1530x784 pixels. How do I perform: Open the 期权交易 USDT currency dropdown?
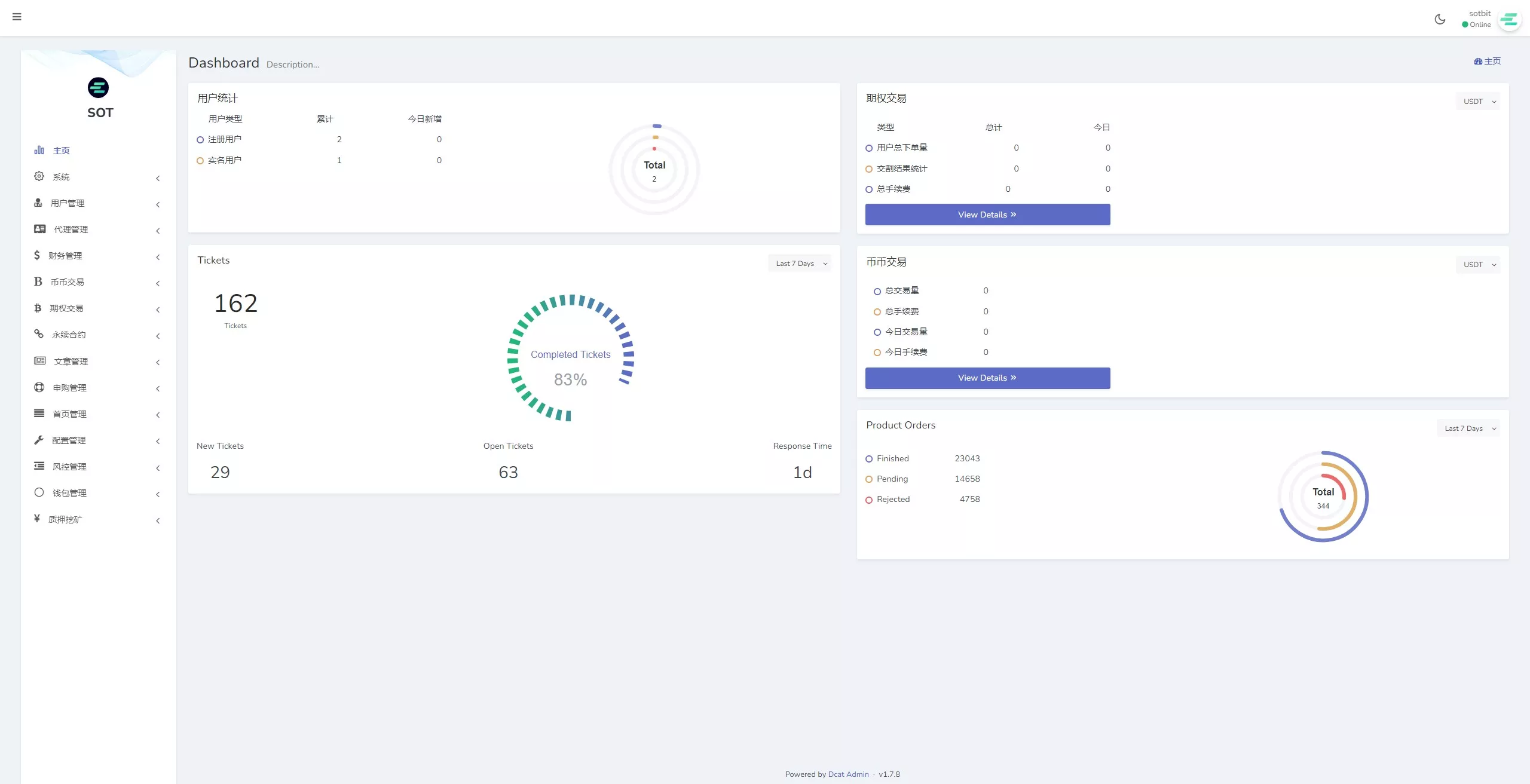coord(1478,102)
